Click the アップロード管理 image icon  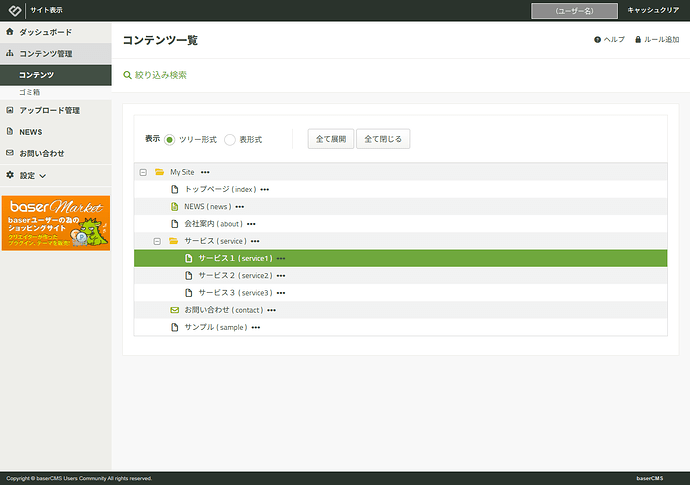pyautogui.click(x=10, y=110)
